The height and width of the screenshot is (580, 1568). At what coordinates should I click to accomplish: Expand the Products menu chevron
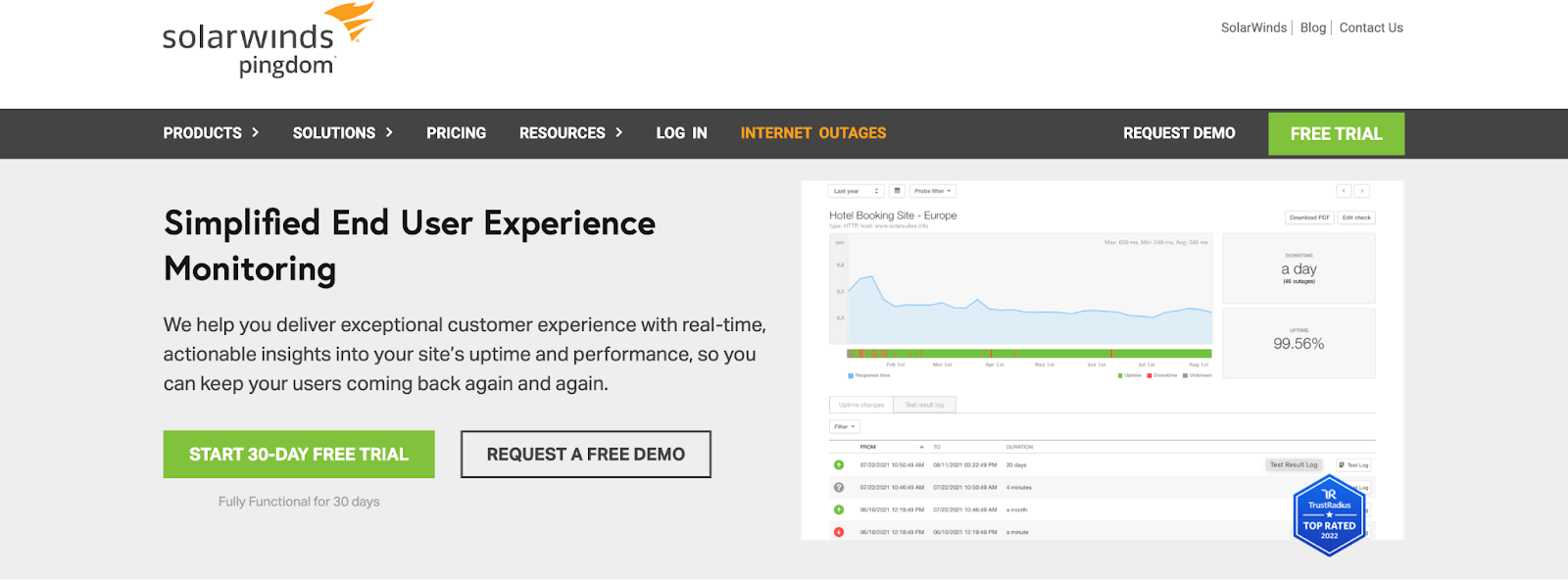(256, 132)
